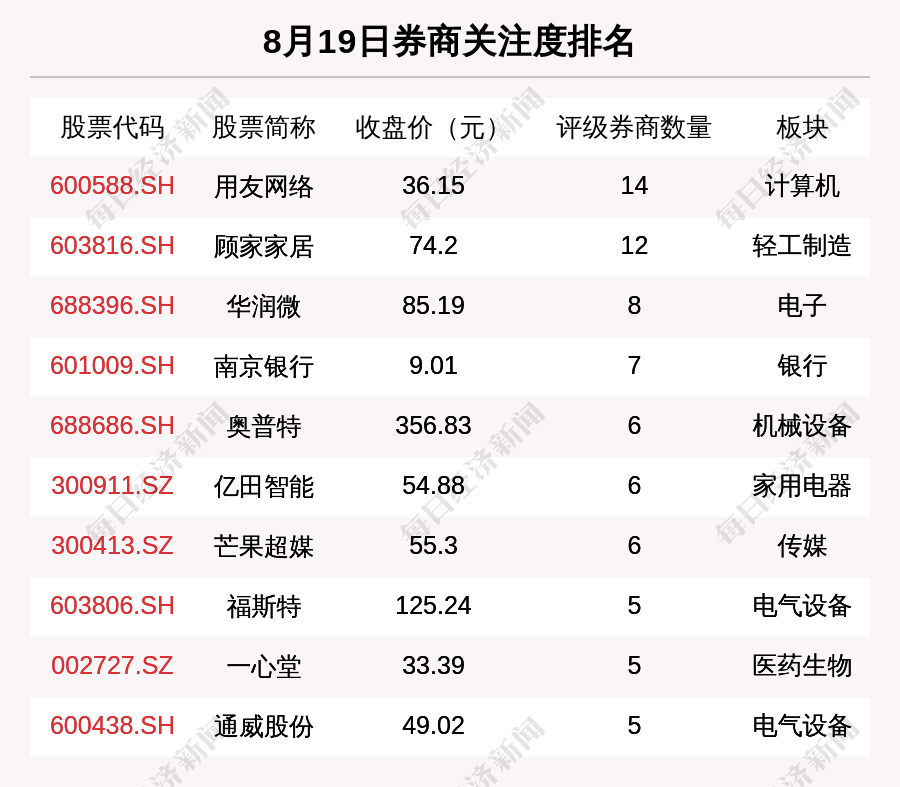Viewport: 900px width, 787px height.
Task: Select sector 电气设备 in 通威股份 row
Action: coord(802,726)
